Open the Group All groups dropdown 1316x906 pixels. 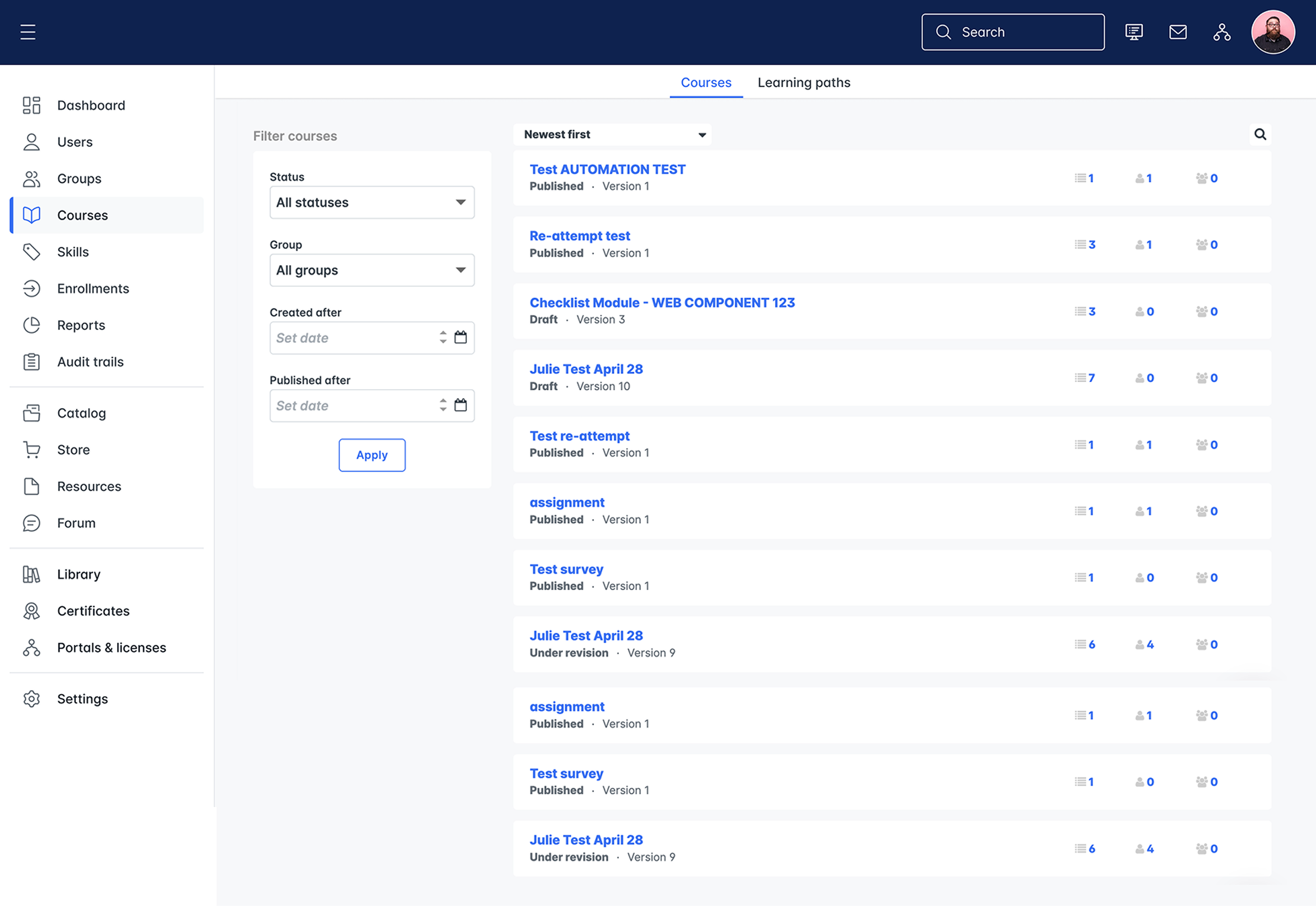[372, 270]
